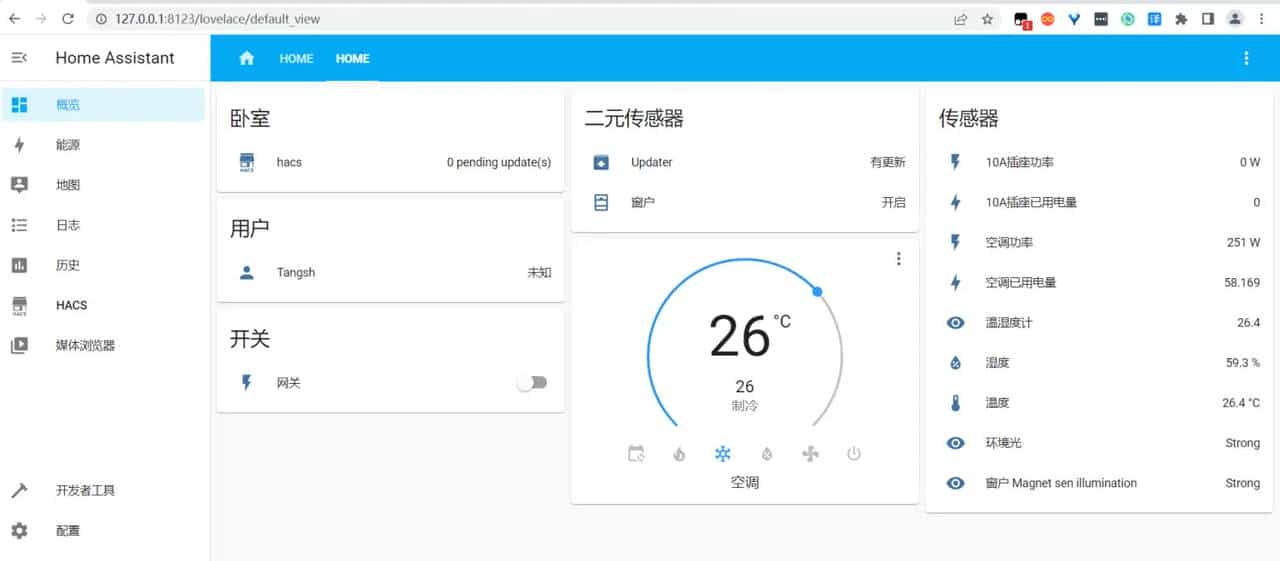Click the 59.3 % humidity value
The height and width of the screenshot is (561, 1280).
click(1243, 363)
